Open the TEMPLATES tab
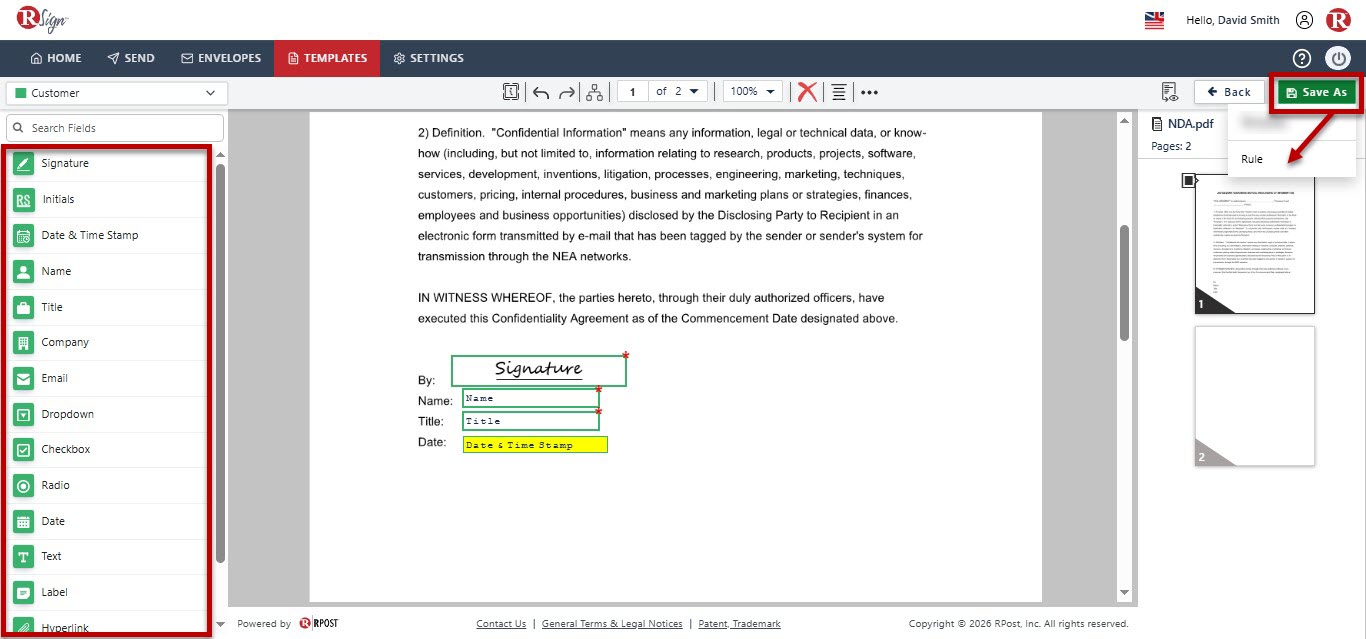Viewport: 1366px width, 639px height. coord(327,58)
